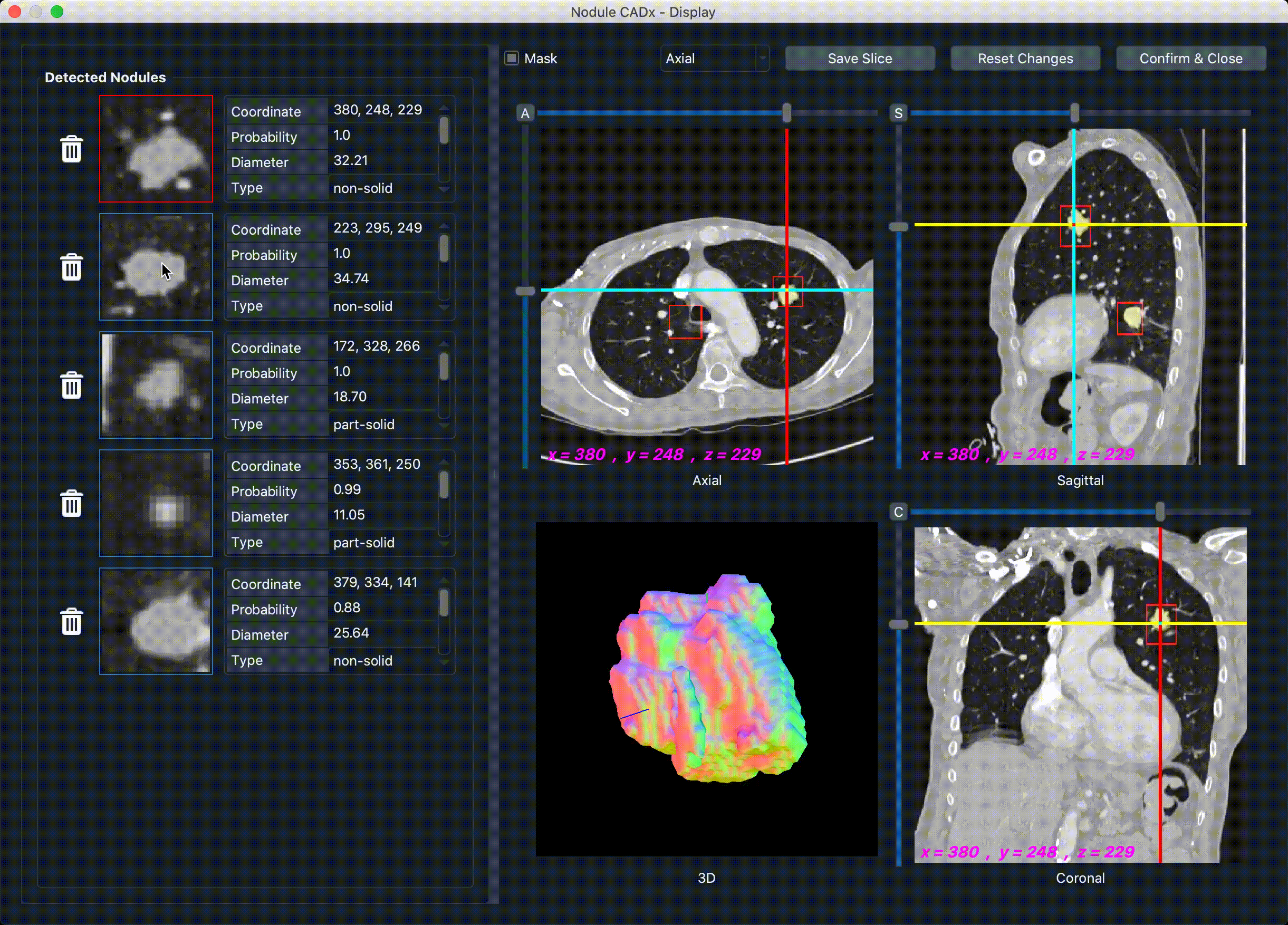Select the 11.05 diameter nodule thumbnail
The image size is (1288, 925).
(x=156, y=503)
